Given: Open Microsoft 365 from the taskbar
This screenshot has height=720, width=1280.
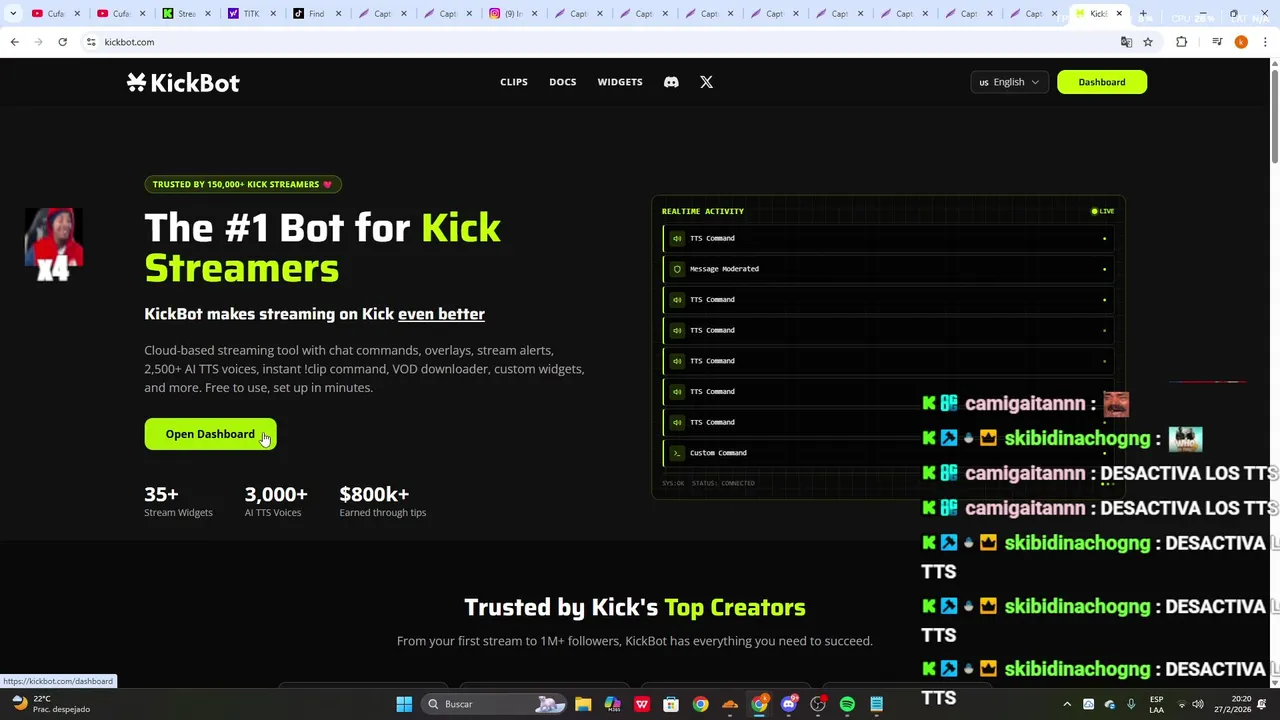Looking at the screenshot, I should click(x=612, y=704).
